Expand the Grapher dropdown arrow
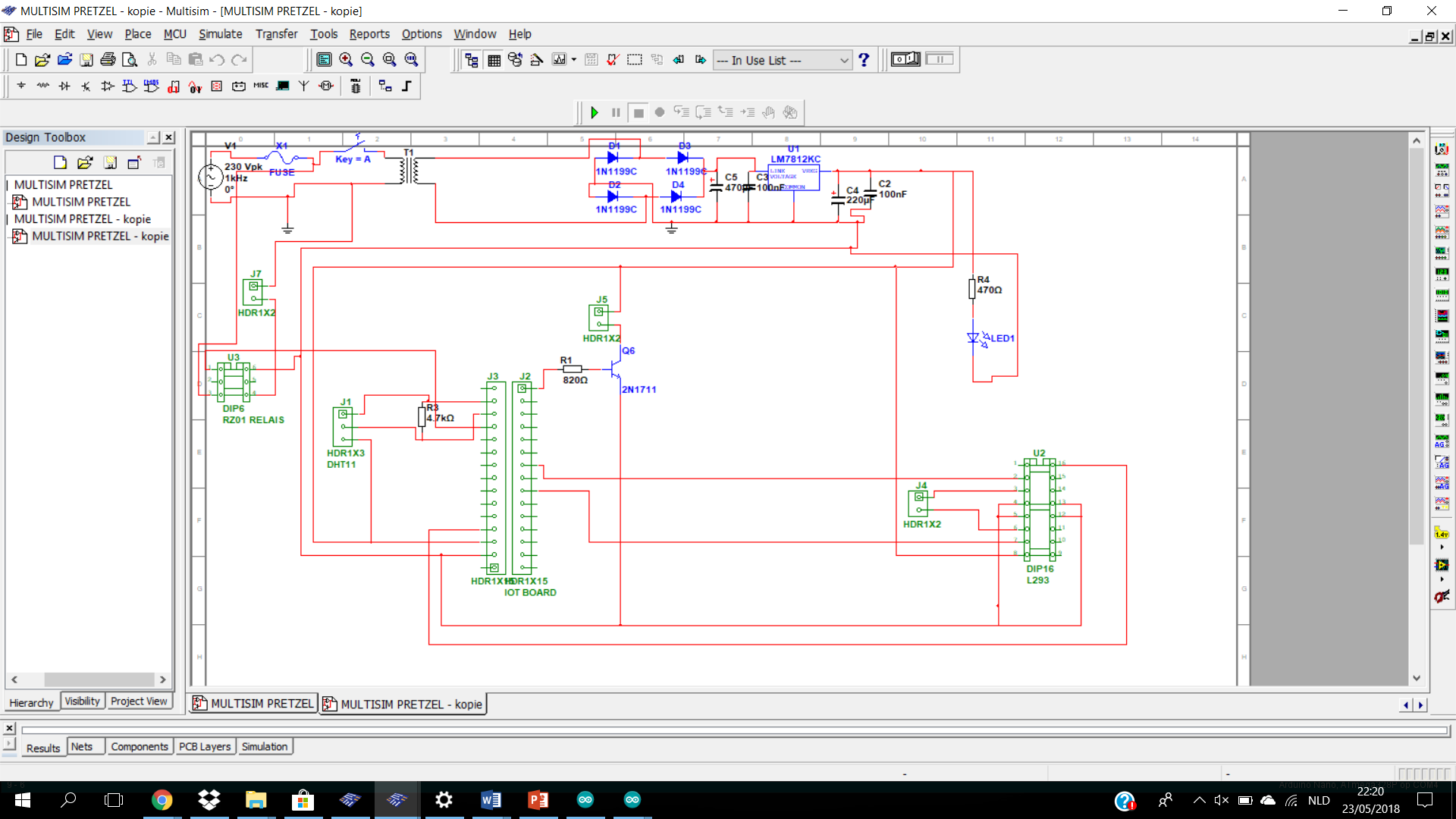Screen dimensions: 1456x819 574,60
